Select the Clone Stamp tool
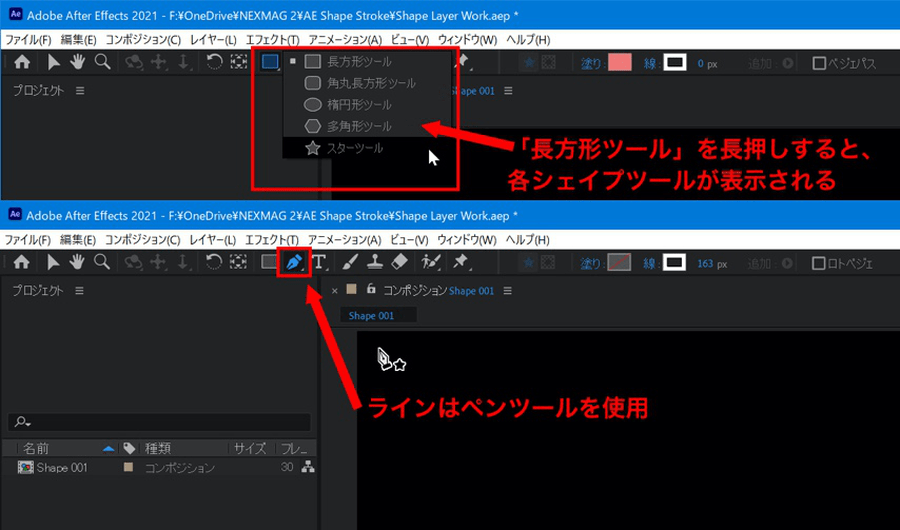 tap(375, 262)
